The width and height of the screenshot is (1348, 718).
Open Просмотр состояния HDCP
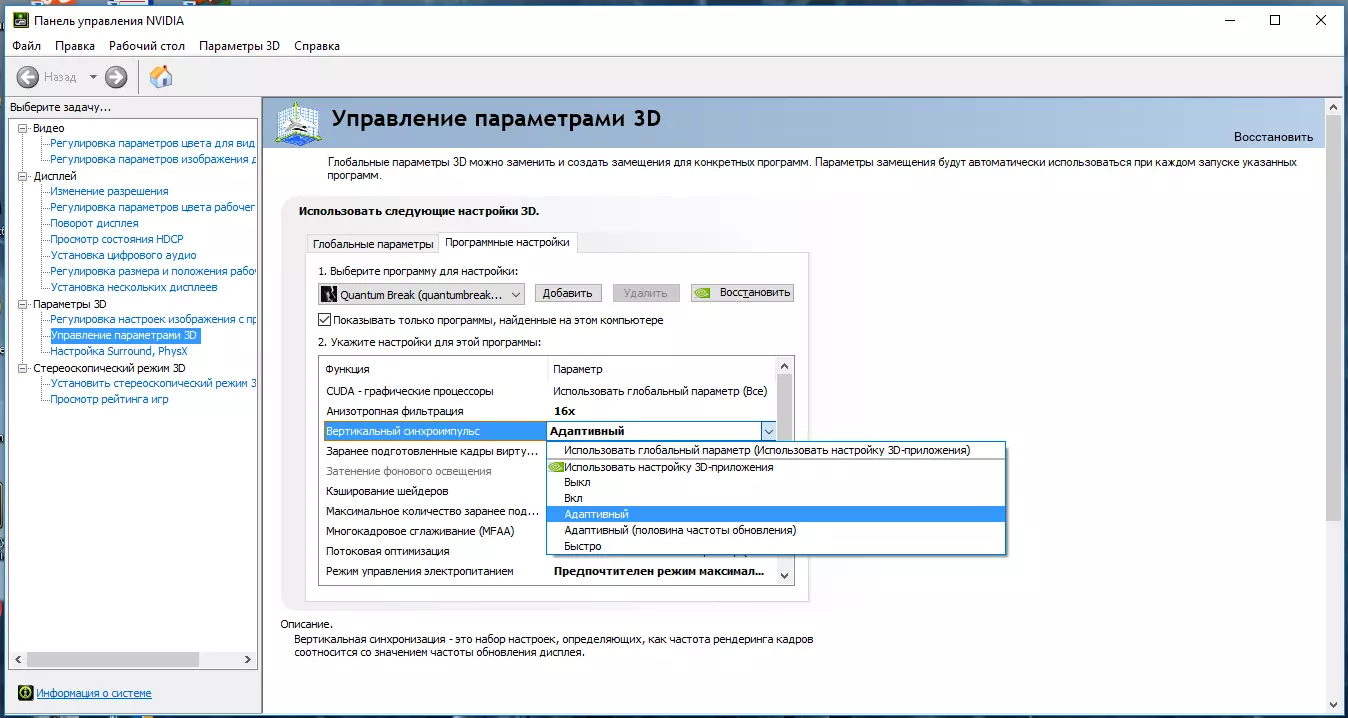tap(117, 239)
